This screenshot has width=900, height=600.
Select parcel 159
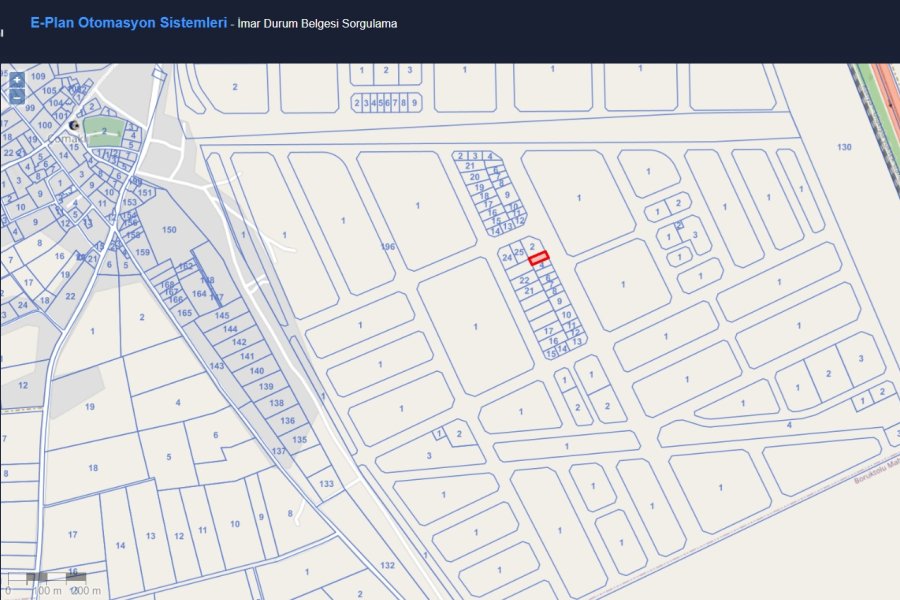tap(143, 253)
